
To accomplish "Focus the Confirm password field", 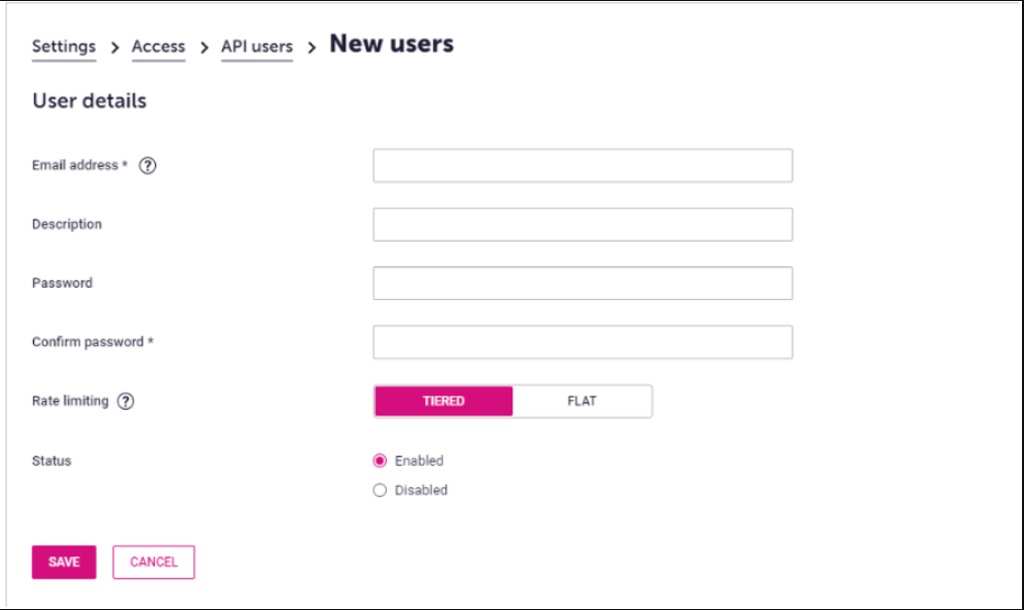I will (x=582, y=342).
